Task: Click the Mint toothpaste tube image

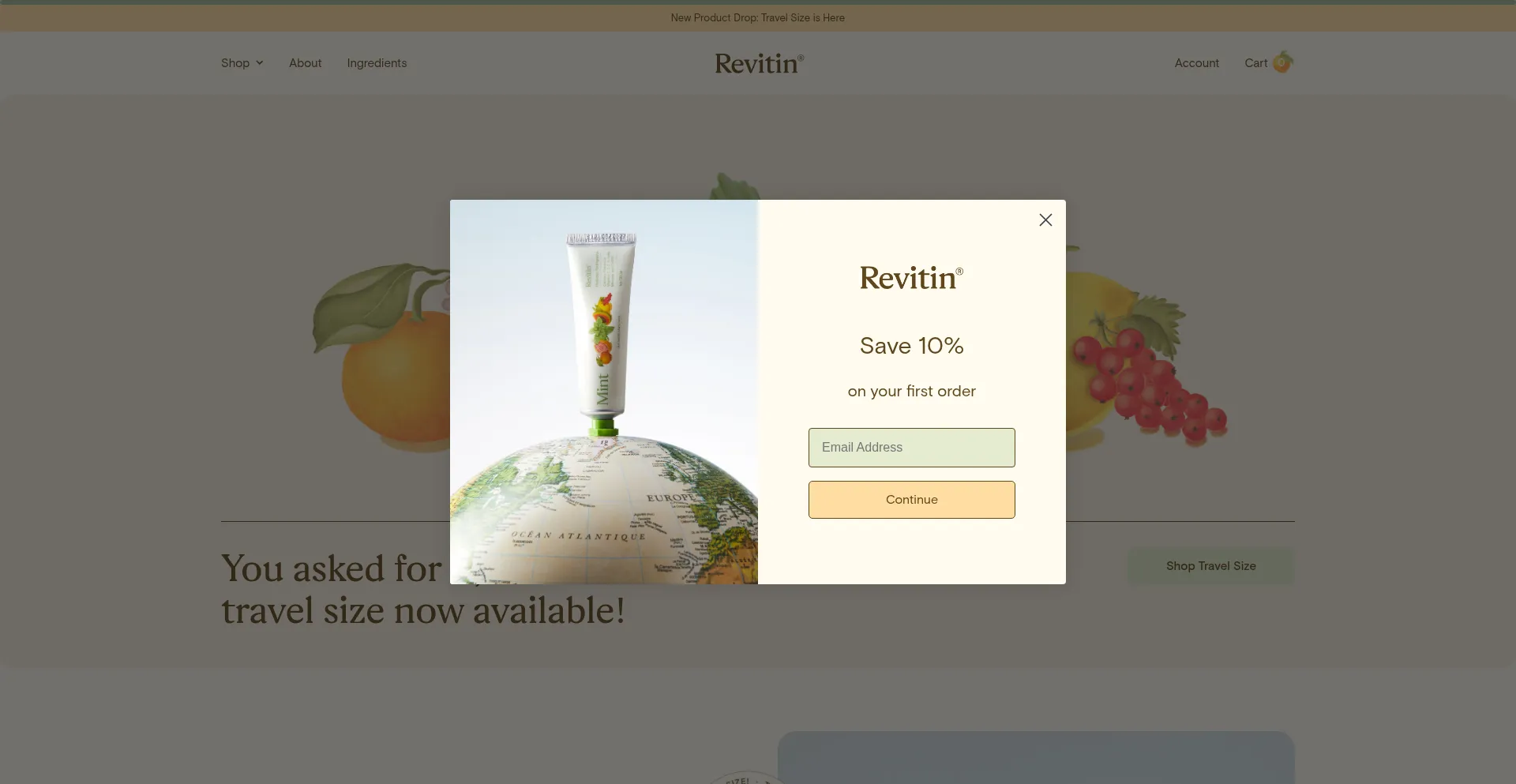Action: pos(602,333)
